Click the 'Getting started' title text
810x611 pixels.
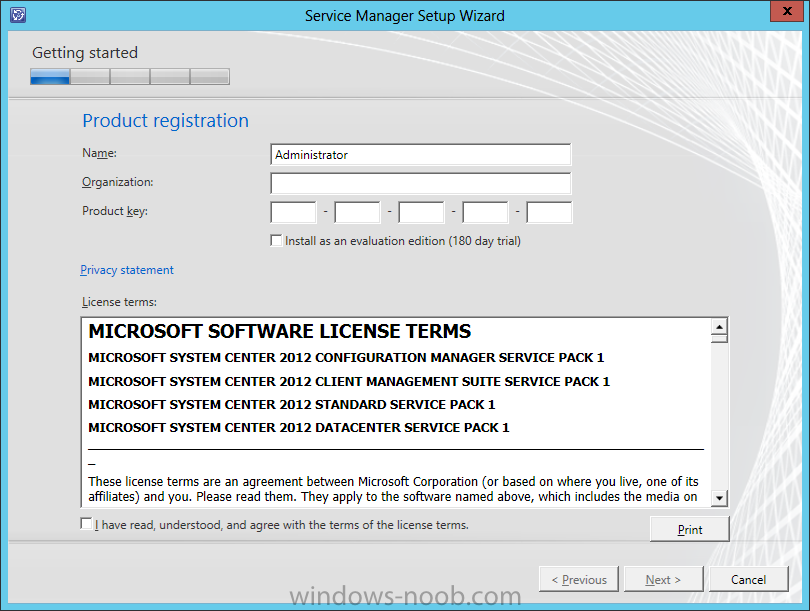coord(85,53)
